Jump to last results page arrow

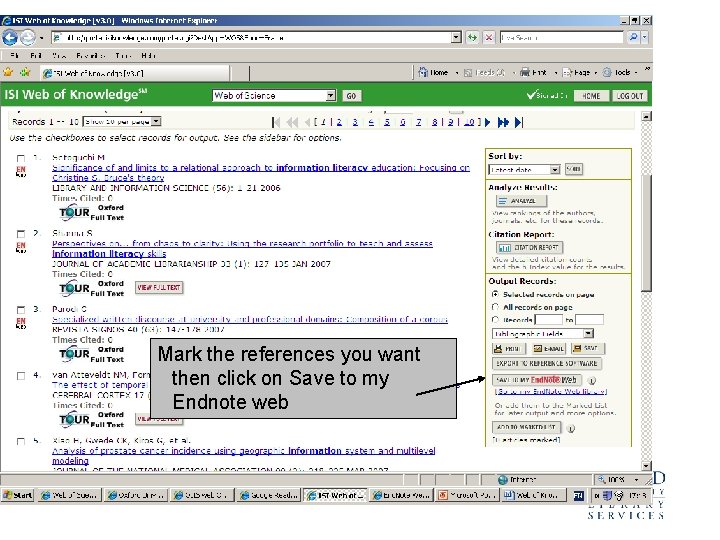tap(518, 122)
